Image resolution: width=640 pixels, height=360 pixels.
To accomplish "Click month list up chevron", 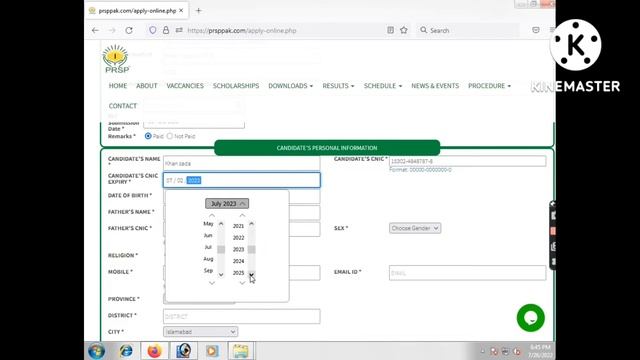I will 212,216.
